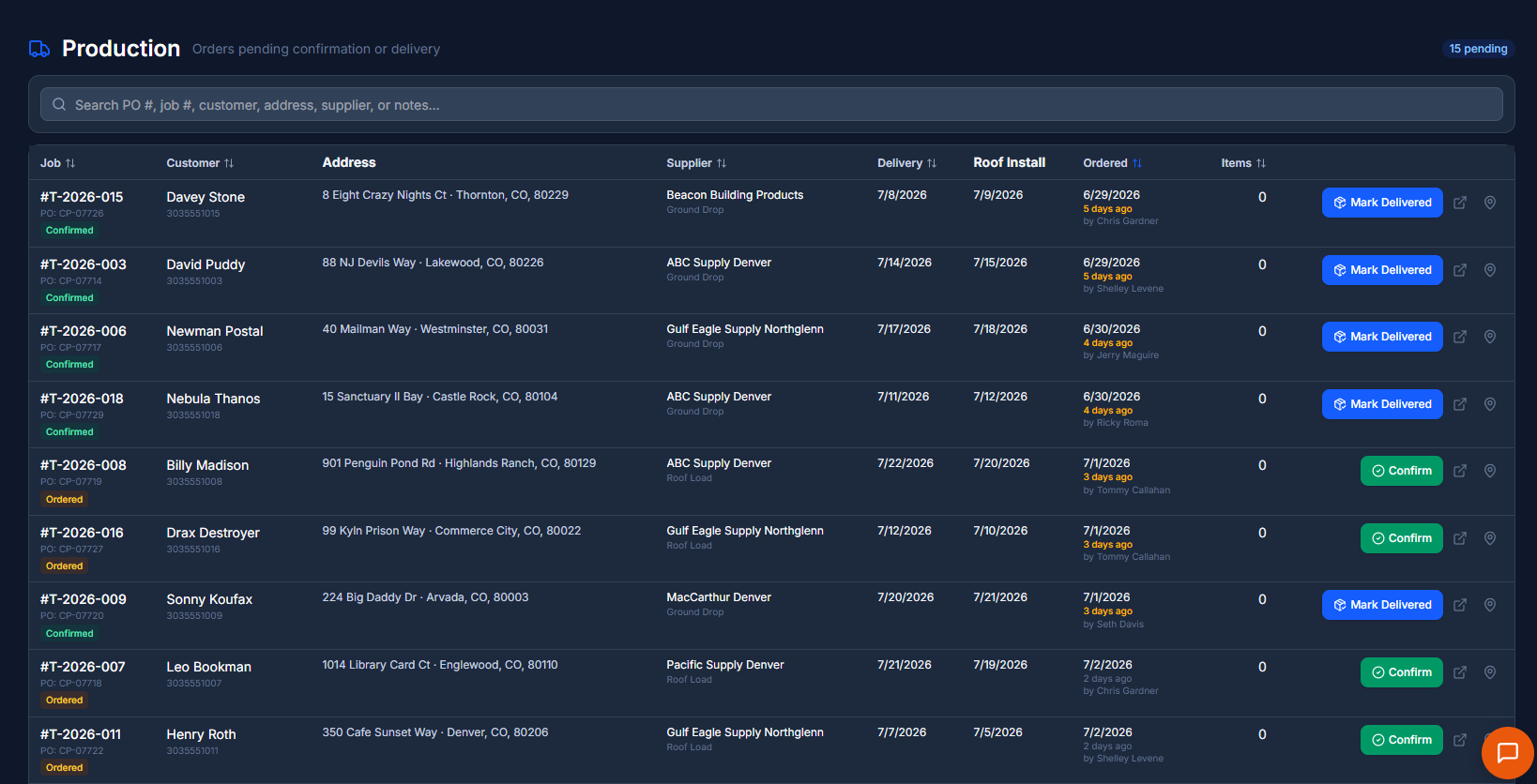Click customer name Sonny Koufax
The image size is (1537, 784).
[209, 599]
